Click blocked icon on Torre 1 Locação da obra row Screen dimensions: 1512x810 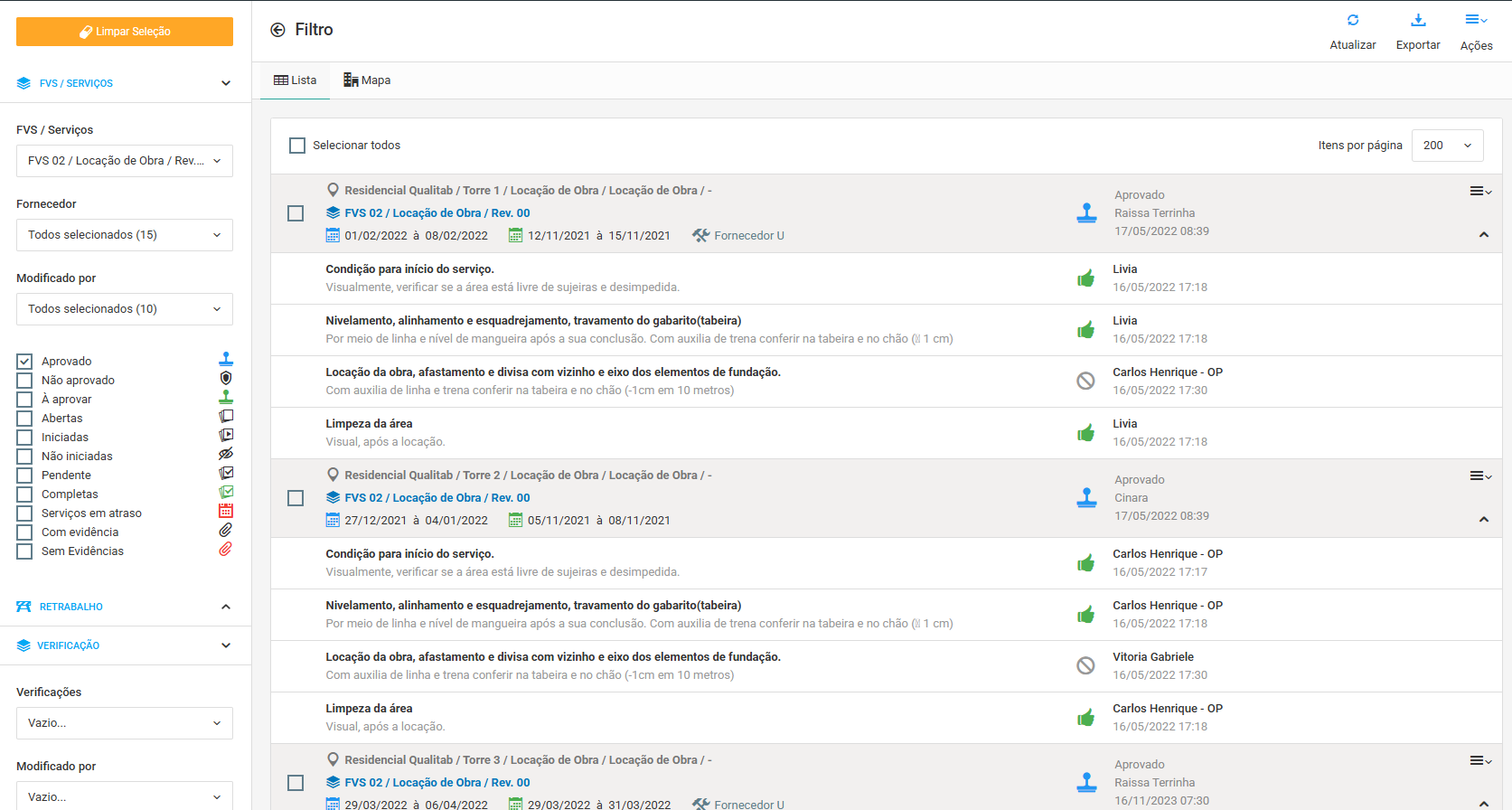(1085, 381)
